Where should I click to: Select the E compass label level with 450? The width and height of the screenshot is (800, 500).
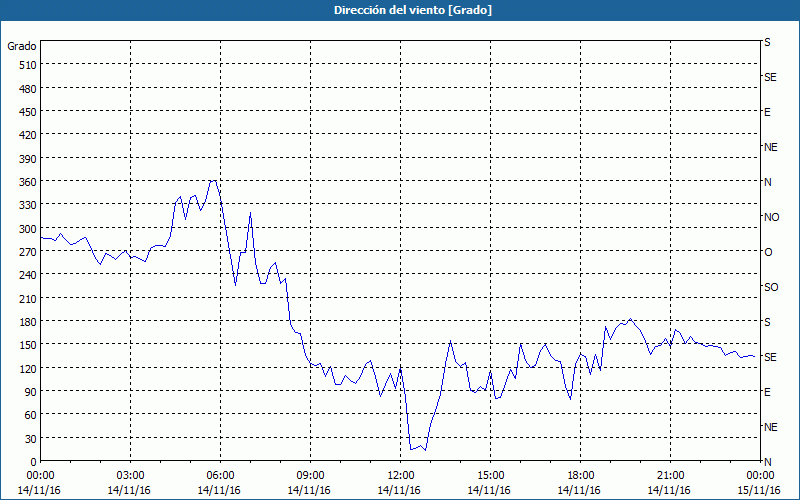767,112
